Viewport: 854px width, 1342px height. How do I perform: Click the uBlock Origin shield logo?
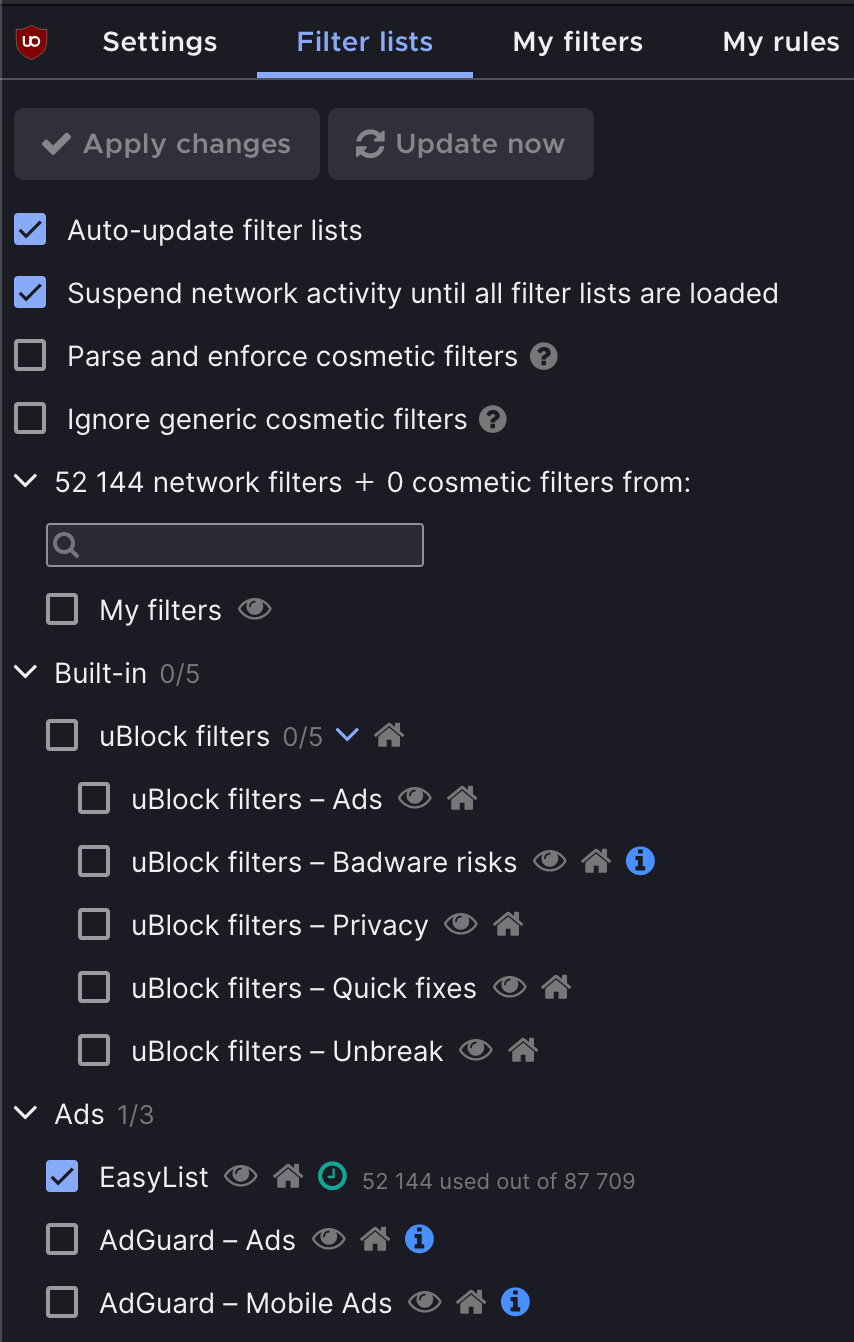(32, 41)
